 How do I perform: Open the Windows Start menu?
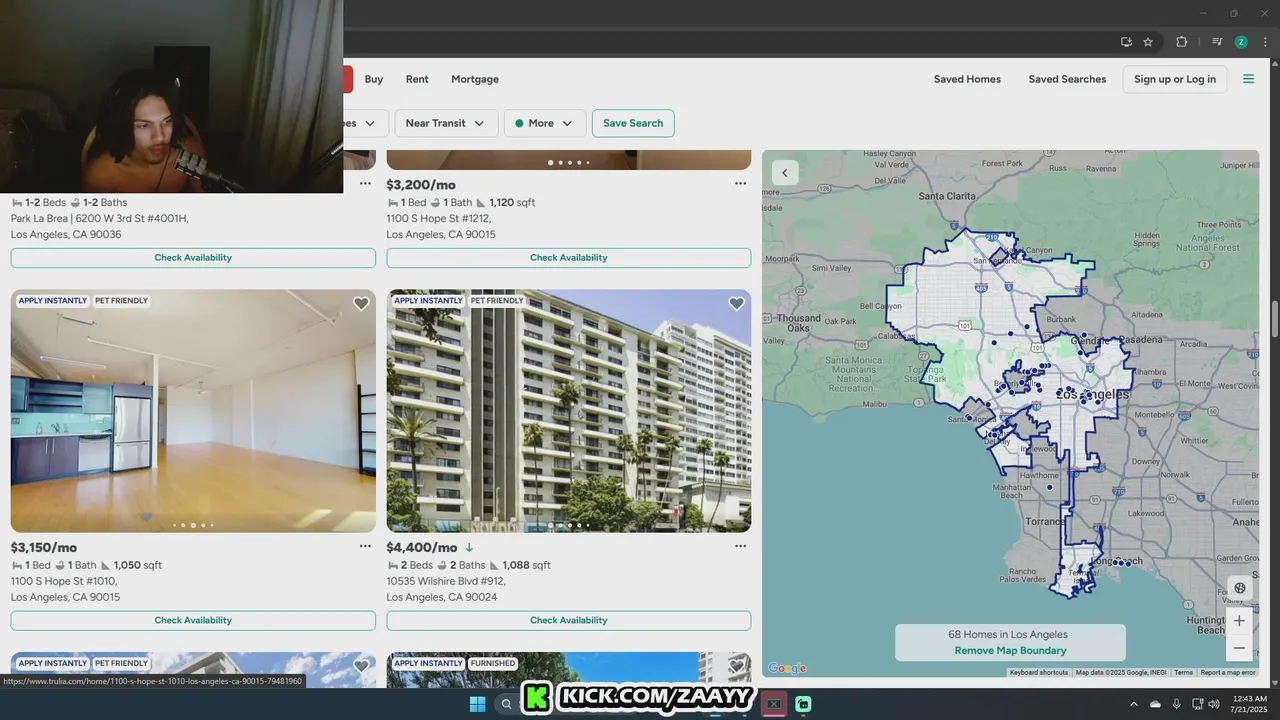pyautogui.click(x=478, y=704)
